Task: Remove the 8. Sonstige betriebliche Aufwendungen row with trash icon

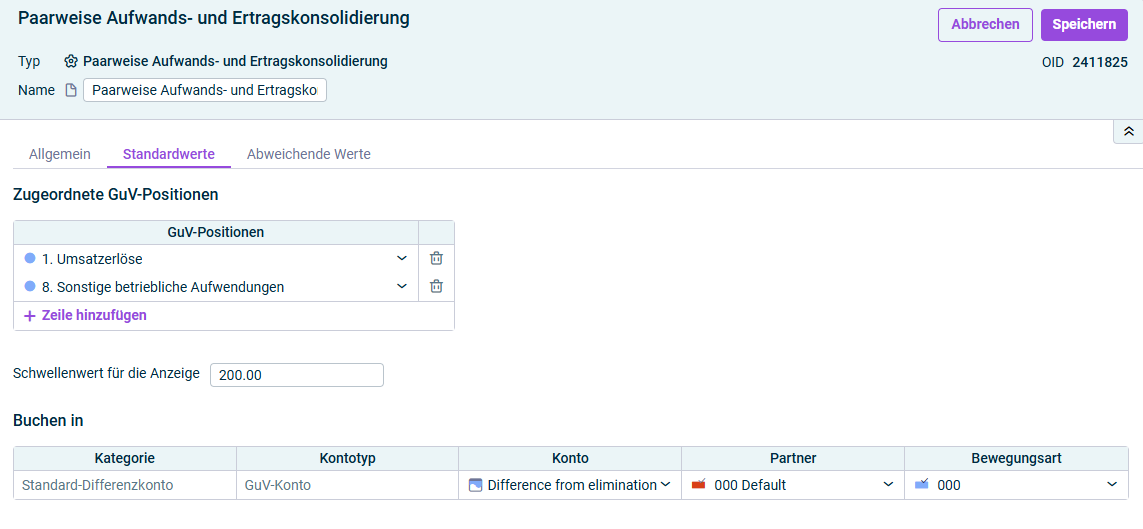Action: (436, 286)
